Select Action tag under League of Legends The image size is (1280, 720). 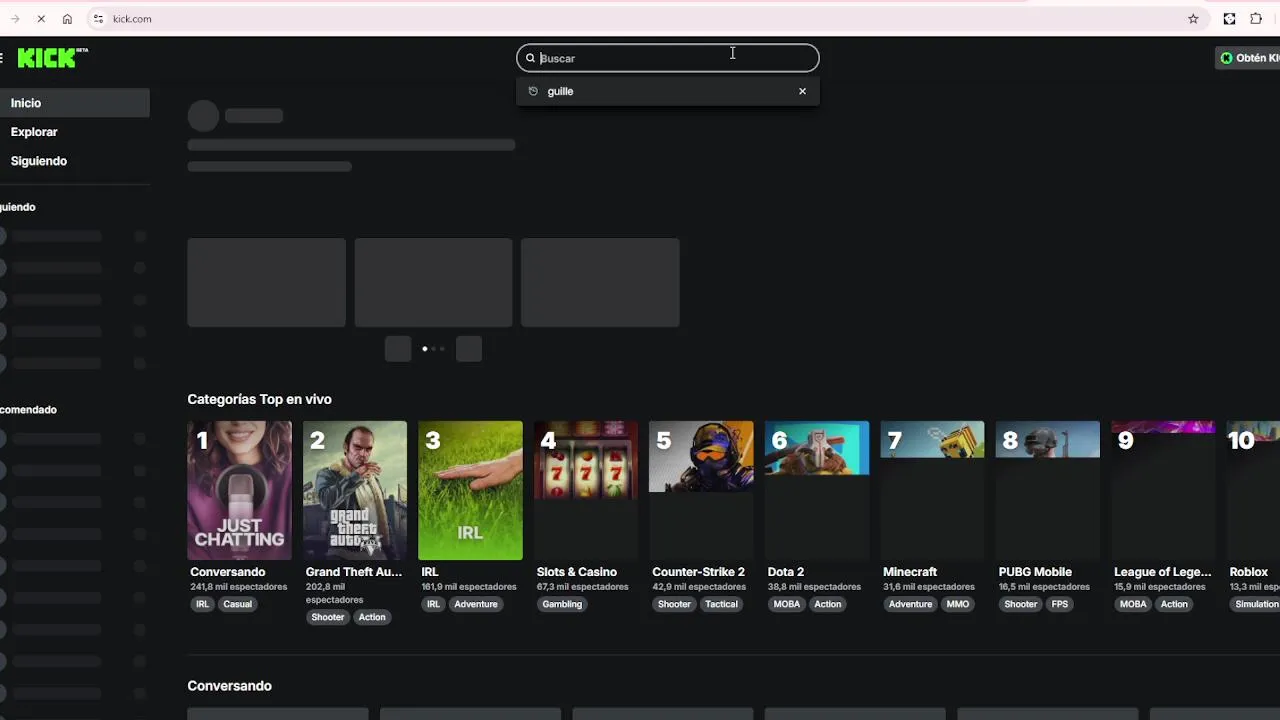point(1174,604)
